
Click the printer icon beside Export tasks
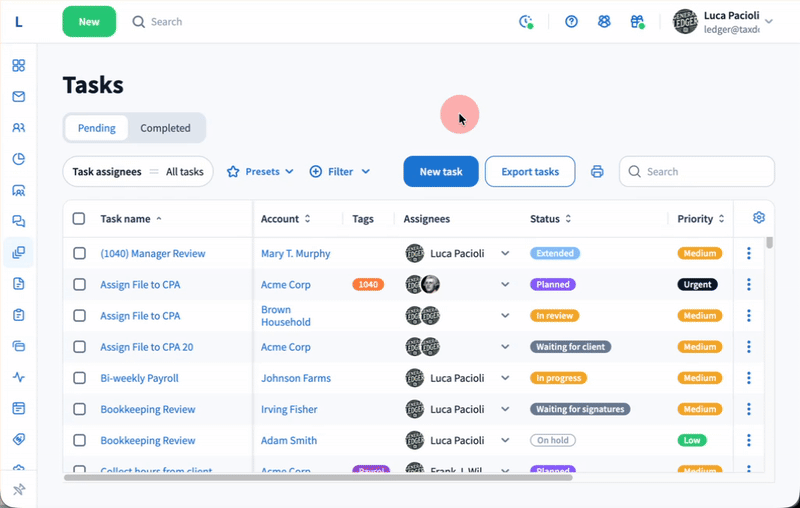click(597, 172)
